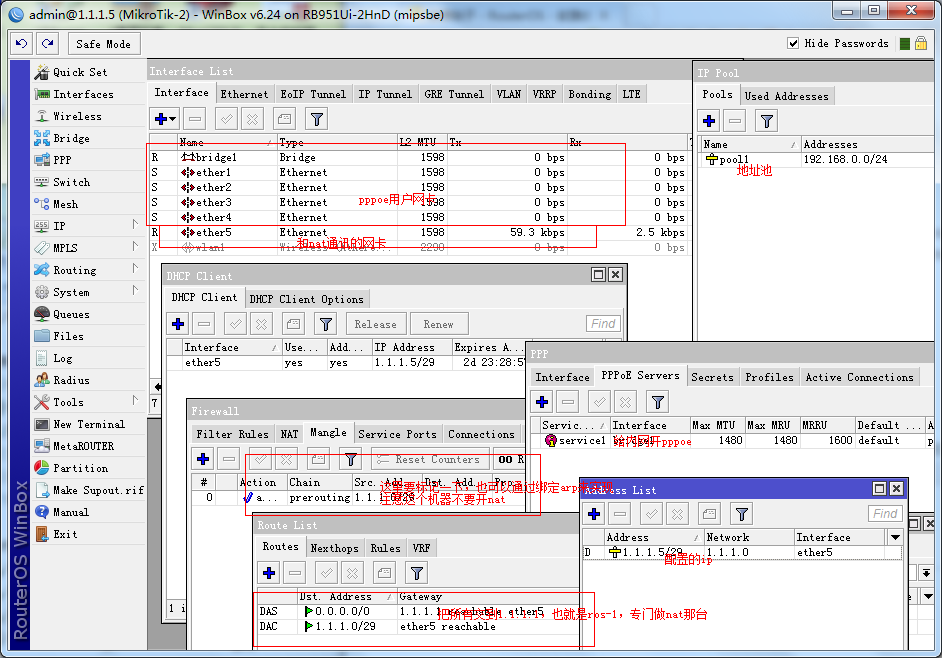The height and width of the screenshot is (658, 942).
Task: Open the Mesh sidebar menu
Action: [65, 204]
